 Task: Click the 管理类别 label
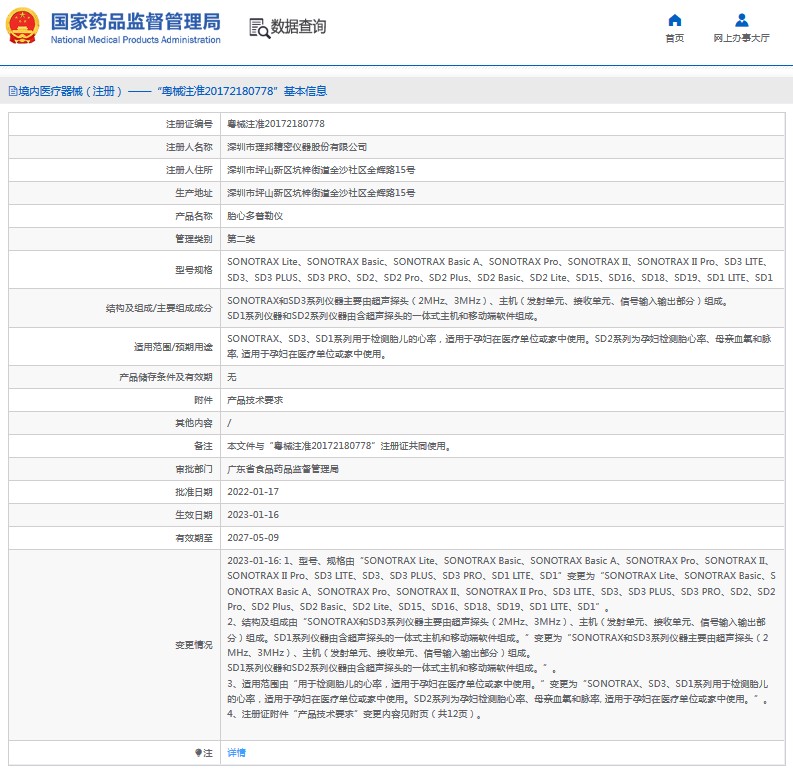[194, 239]
